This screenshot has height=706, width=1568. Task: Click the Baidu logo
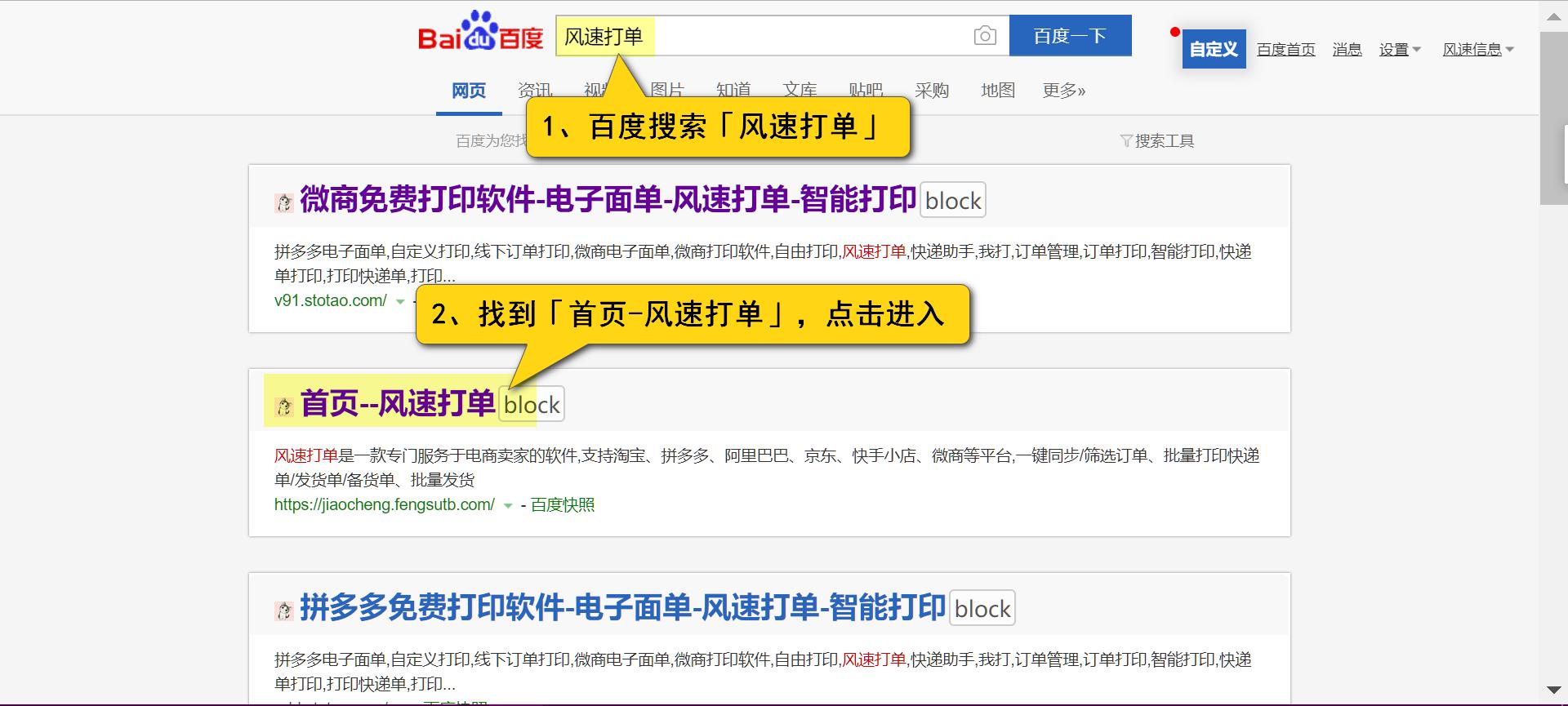[x=480, y=33]
